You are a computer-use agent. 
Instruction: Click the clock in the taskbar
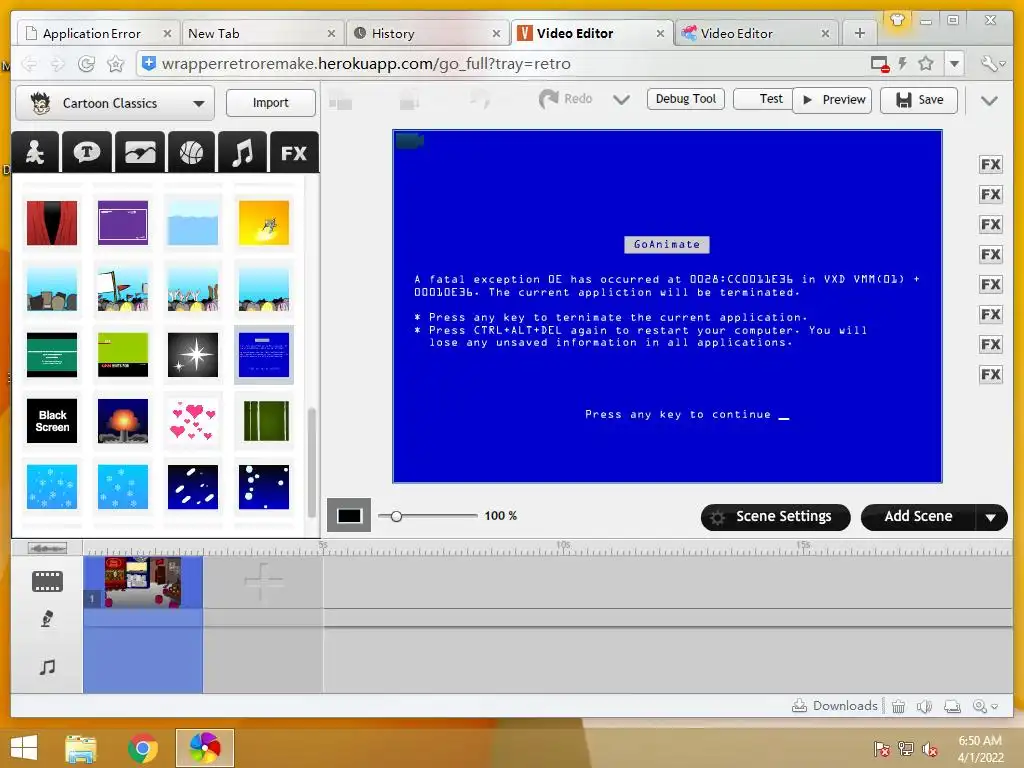[x=980, y=749]
